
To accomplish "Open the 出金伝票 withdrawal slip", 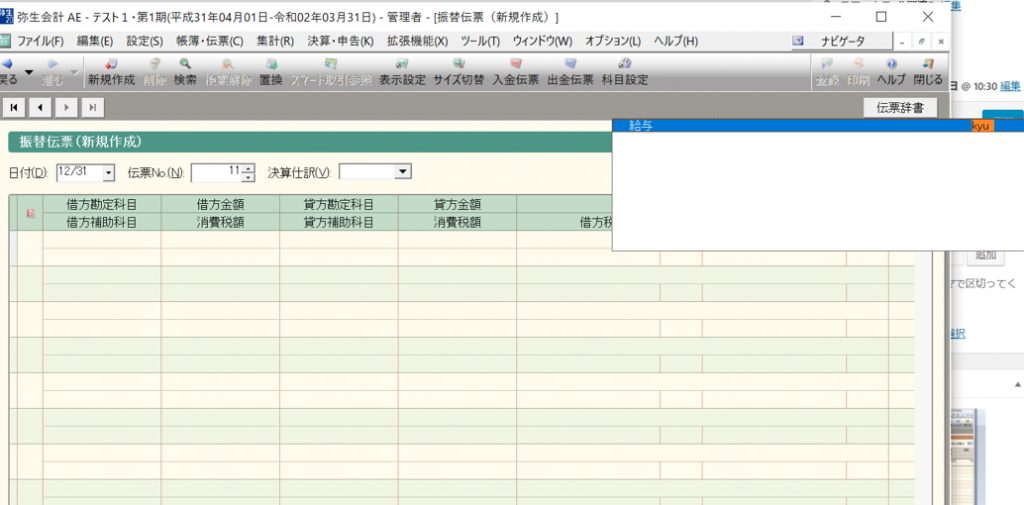I will (570, 72).
